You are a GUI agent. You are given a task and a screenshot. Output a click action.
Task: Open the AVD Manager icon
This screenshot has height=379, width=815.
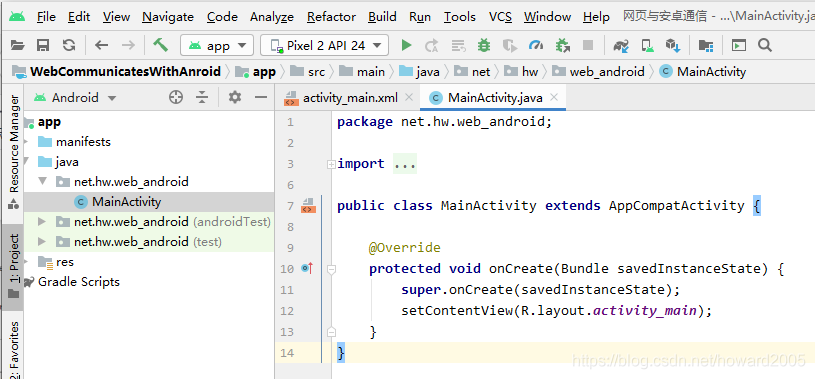coord(647,46)
